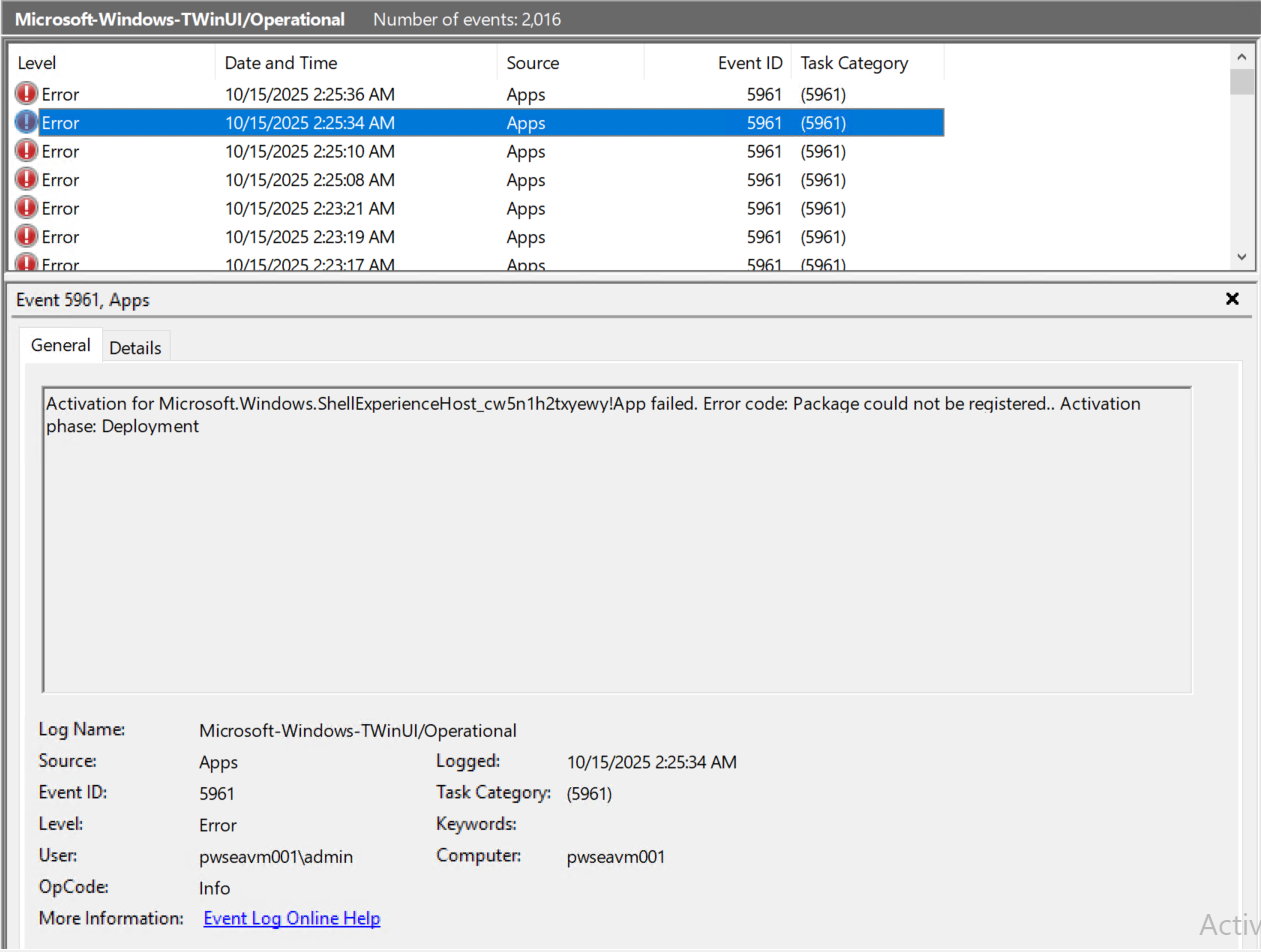Select the event dated 10/15/2025 2:25:08 AM
The image size is (1261, 952).
[x=477, y=180]
